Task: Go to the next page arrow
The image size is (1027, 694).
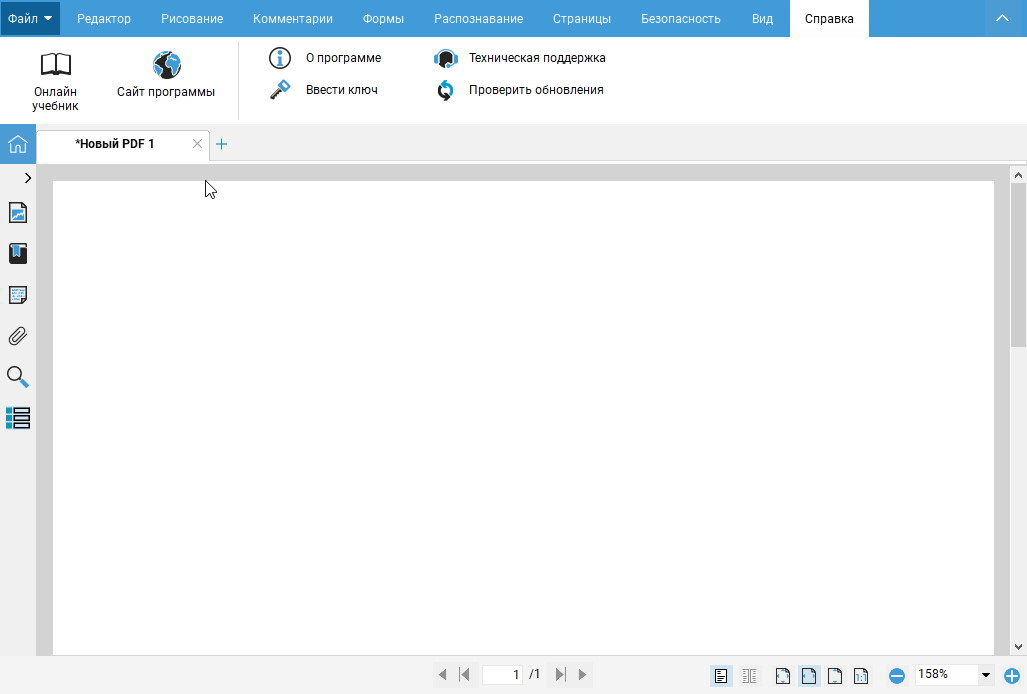Action: (582, 674)
